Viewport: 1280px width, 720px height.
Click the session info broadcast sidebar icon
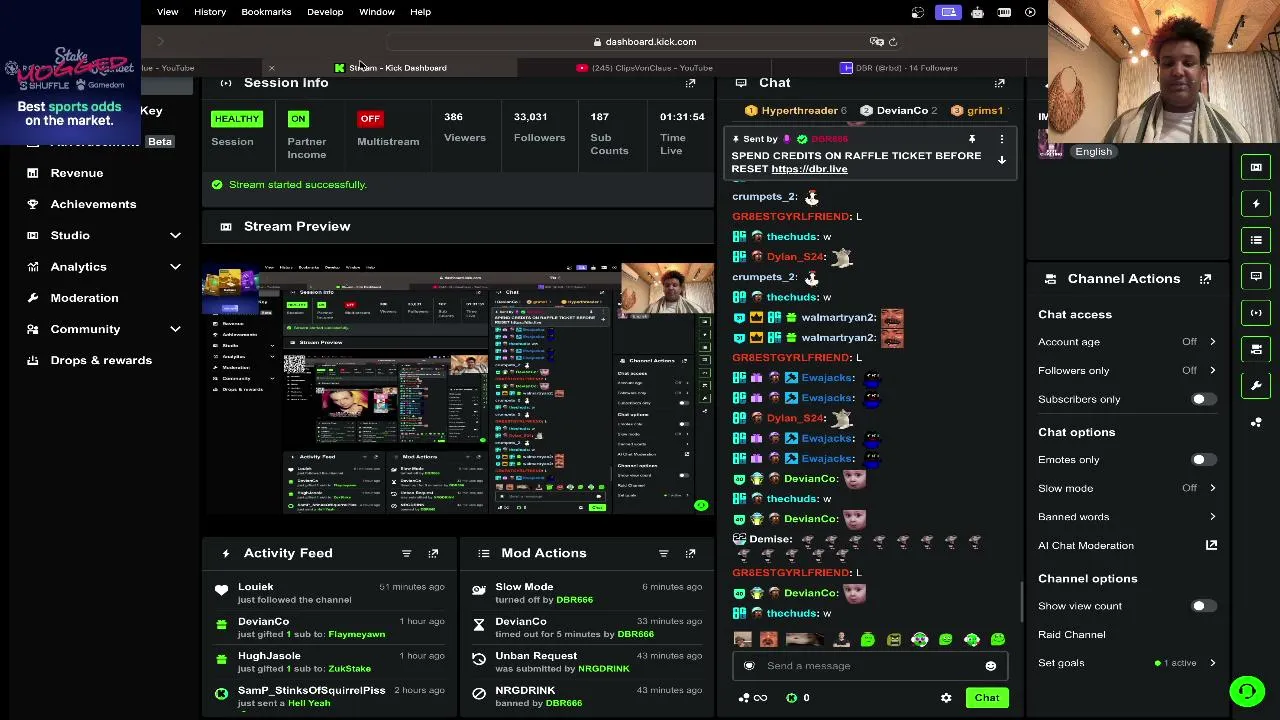[x=1256, y=313]
